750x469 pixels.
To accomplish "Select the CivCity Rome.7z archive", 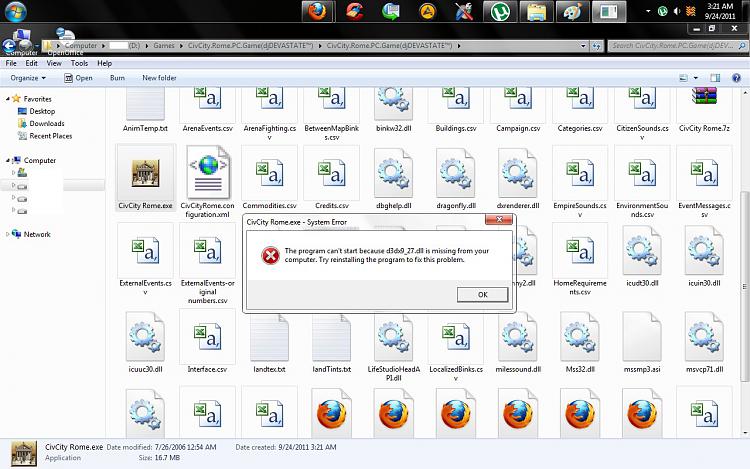I will coord(704,110).
